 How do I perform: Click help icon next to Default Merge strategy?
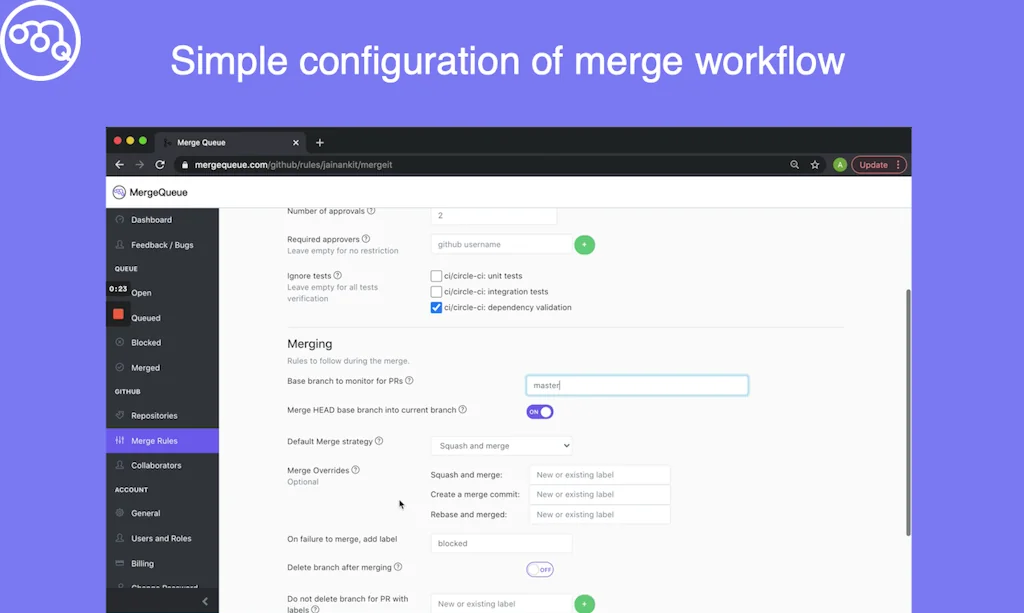pyautogui.click(x=379, y=441)
